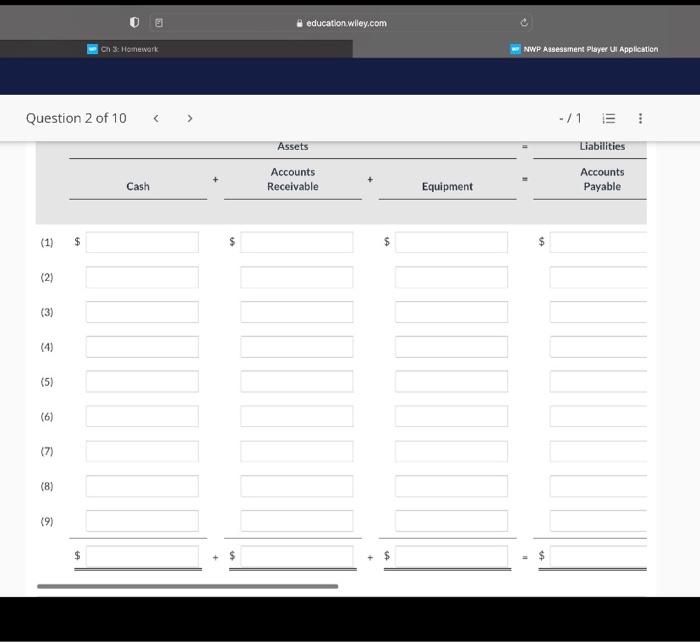
Task: Click the Cash field for row (3)
Action: [x=142, y=312]
